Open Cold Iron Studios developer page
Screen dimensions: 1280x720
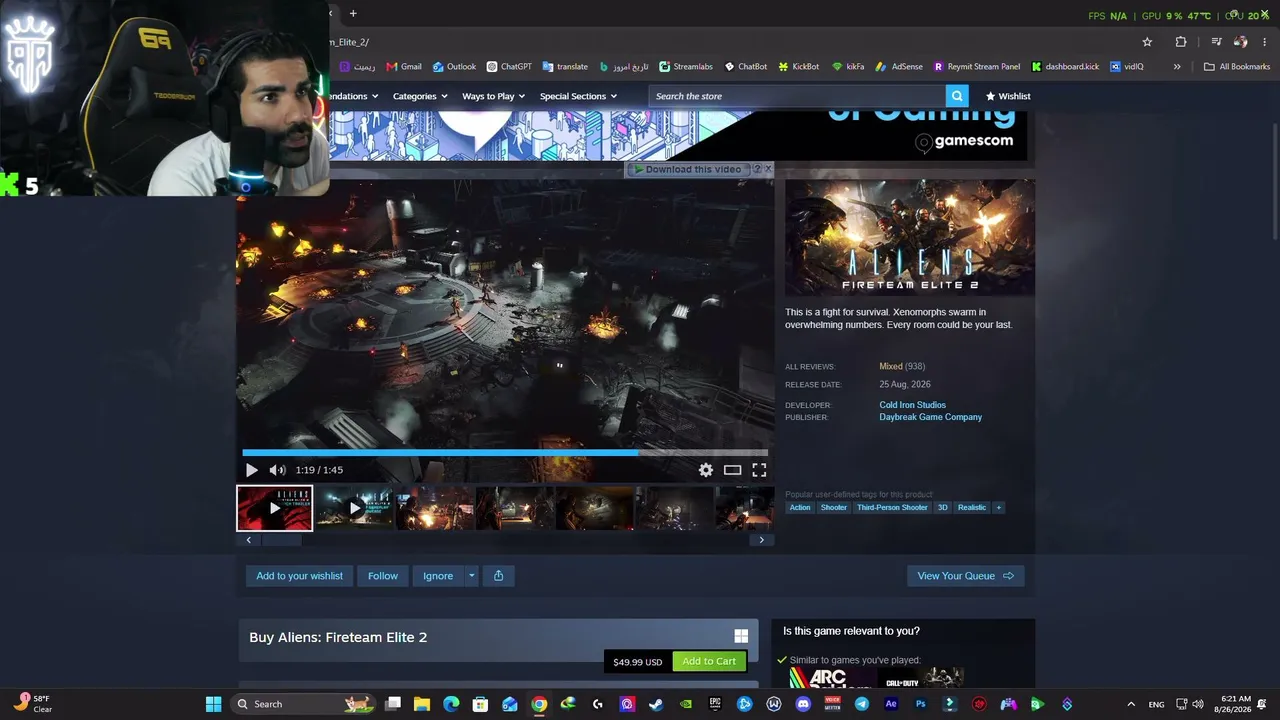click(x=913, y=405)
